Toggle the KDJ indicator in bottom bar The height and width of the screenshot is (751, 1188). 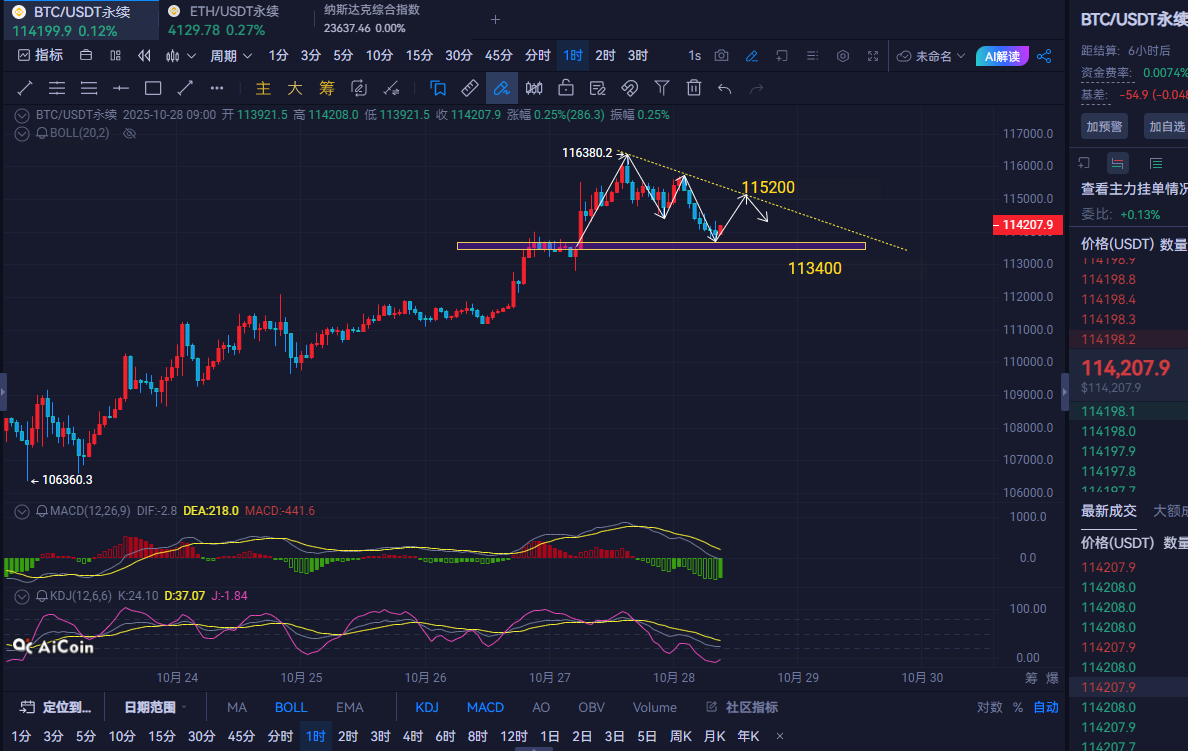[x=427, y=707]
